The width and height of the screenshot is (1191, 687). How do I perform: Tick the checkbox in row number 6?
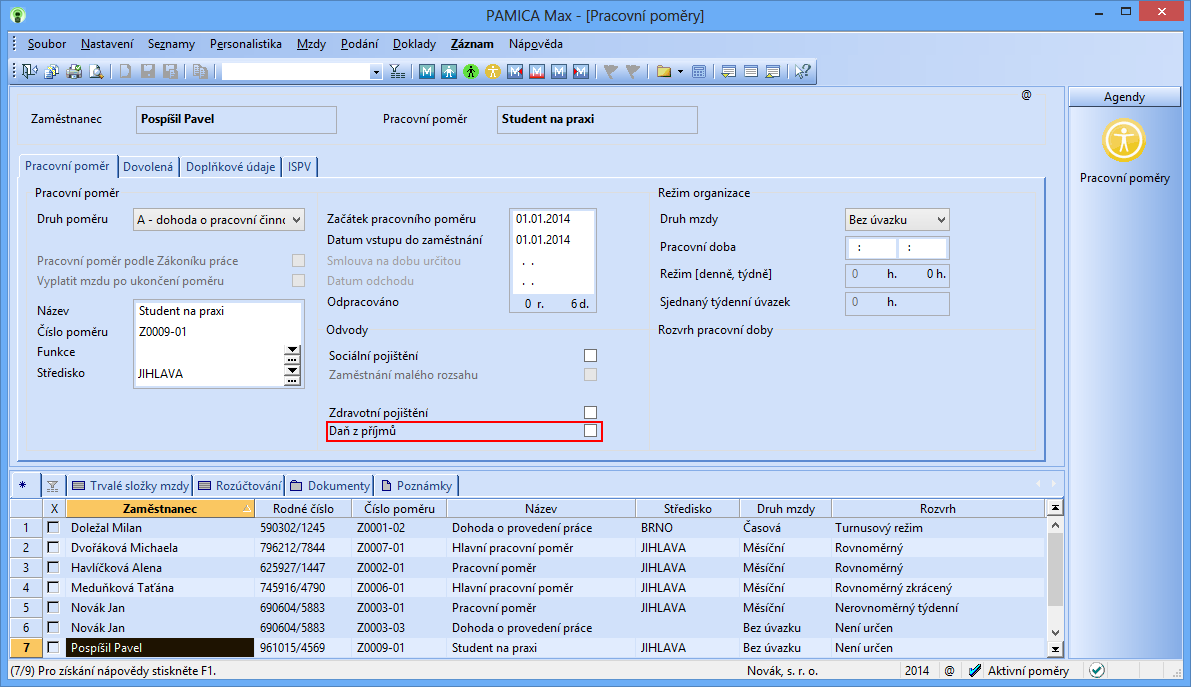click(x=53, y=628)
